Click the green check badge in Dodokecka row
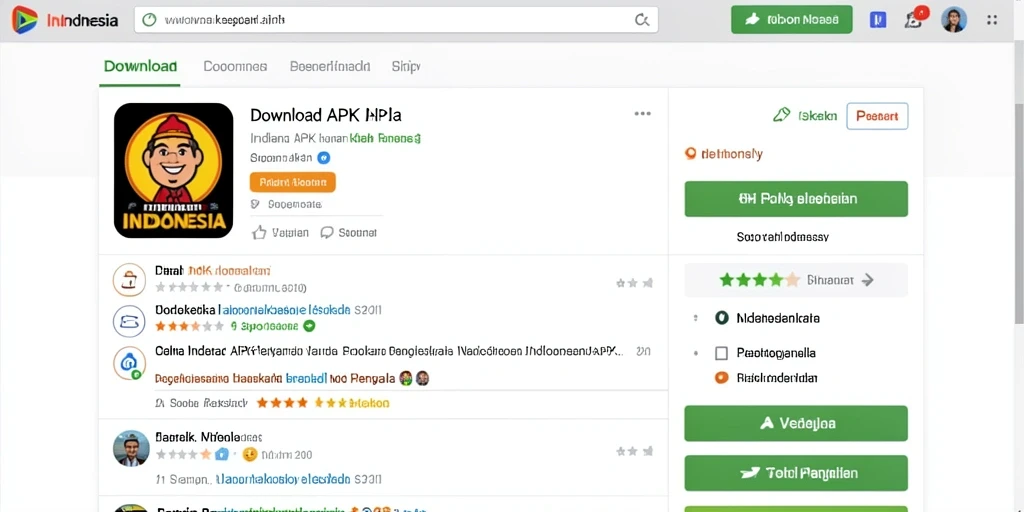The height and width of the screenshot is (512, 1024). click(310, 325)
